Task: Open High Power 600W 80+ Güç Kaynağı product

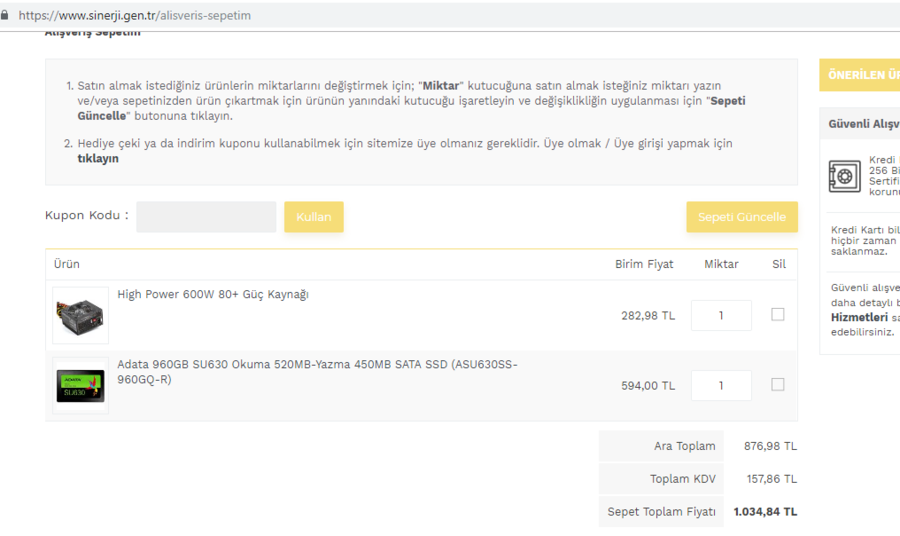Action: tap(213, 294)
